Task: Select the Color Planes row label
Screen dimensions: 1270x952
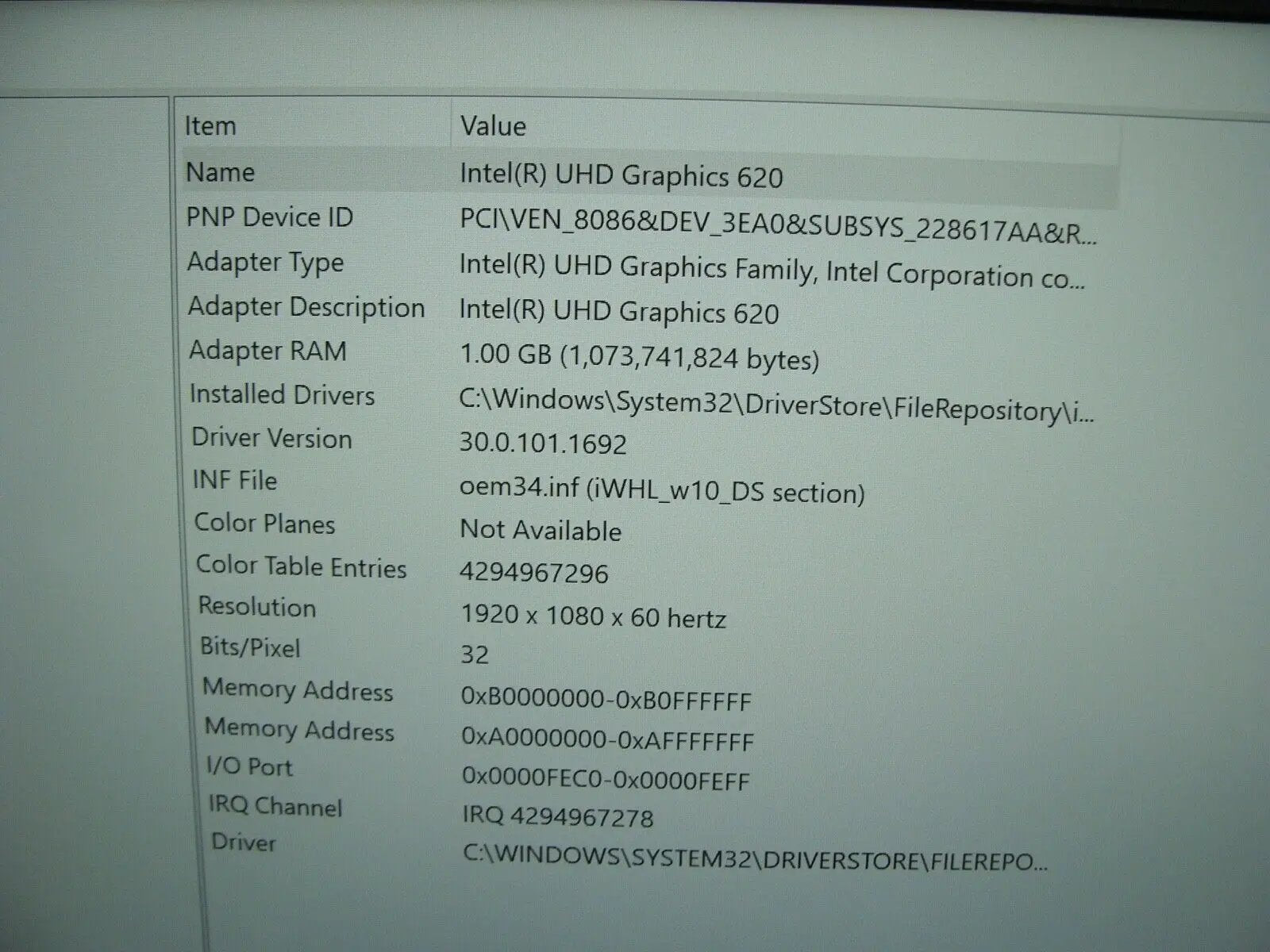Action: coord(265,523)
